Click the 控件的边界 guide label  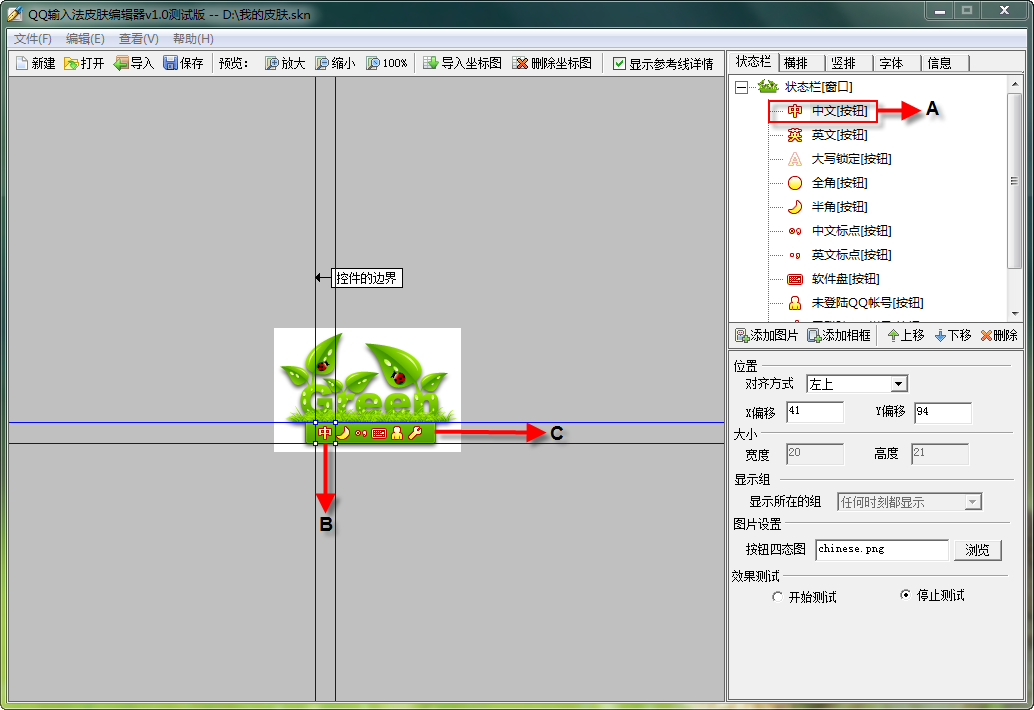367,278
